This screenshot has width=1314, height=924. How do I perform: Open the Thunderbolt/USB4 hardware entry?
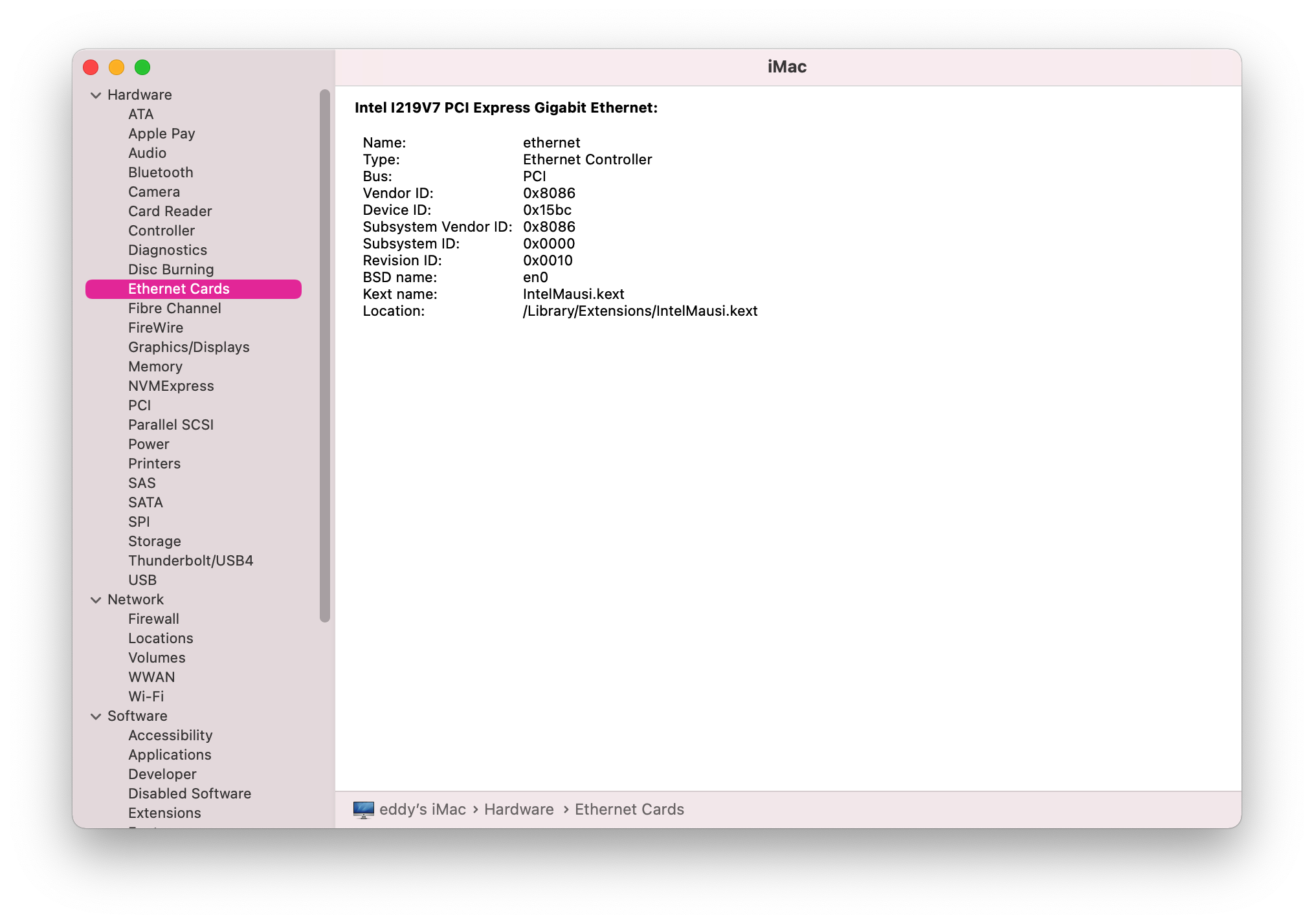tap(190, 561)
